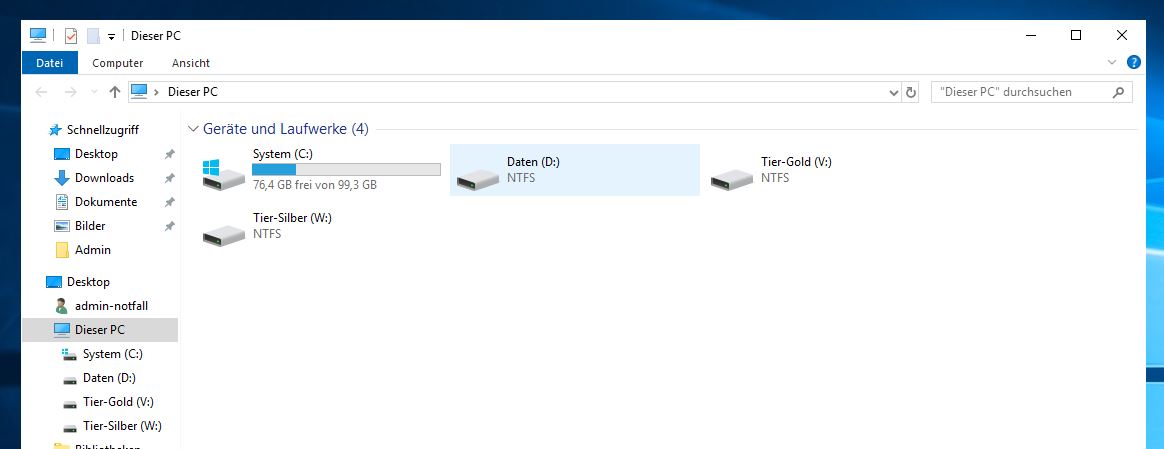
Task: Open Bilder in the navigation pane
Action: pyautogui.click(x=90, y=226)
